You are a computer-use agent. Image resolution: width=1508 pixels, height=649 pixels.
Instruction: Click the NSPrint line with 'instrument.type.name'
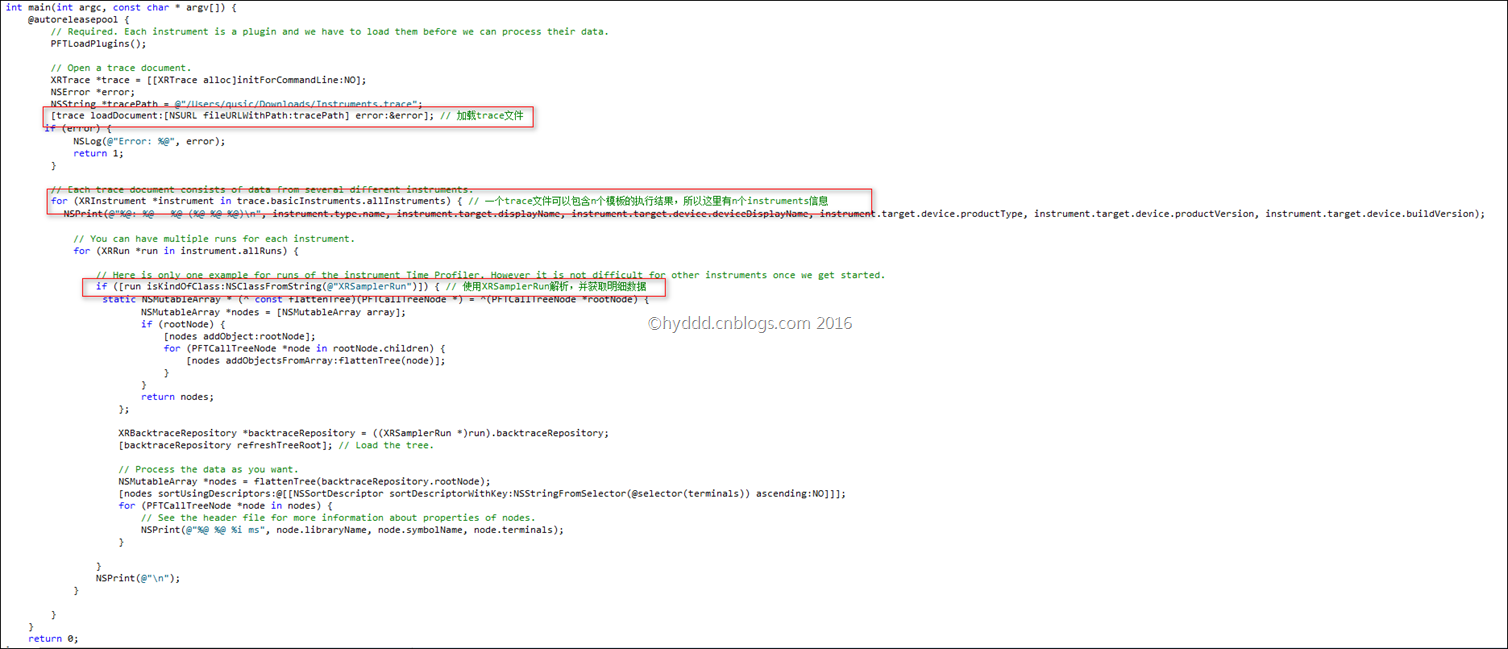(774, 213)
